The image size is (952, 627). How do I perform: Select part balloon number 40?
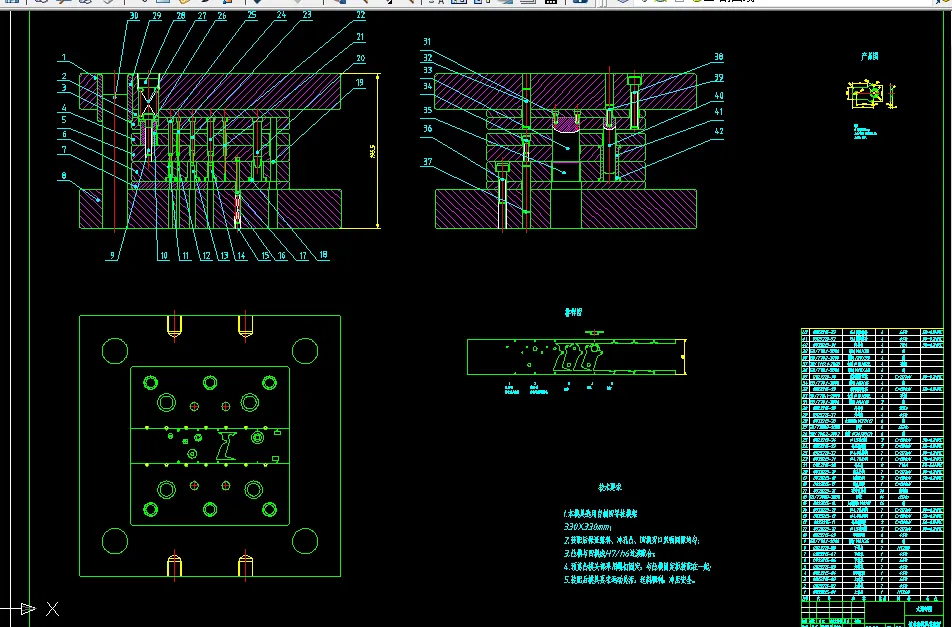(x=718, y=96)
